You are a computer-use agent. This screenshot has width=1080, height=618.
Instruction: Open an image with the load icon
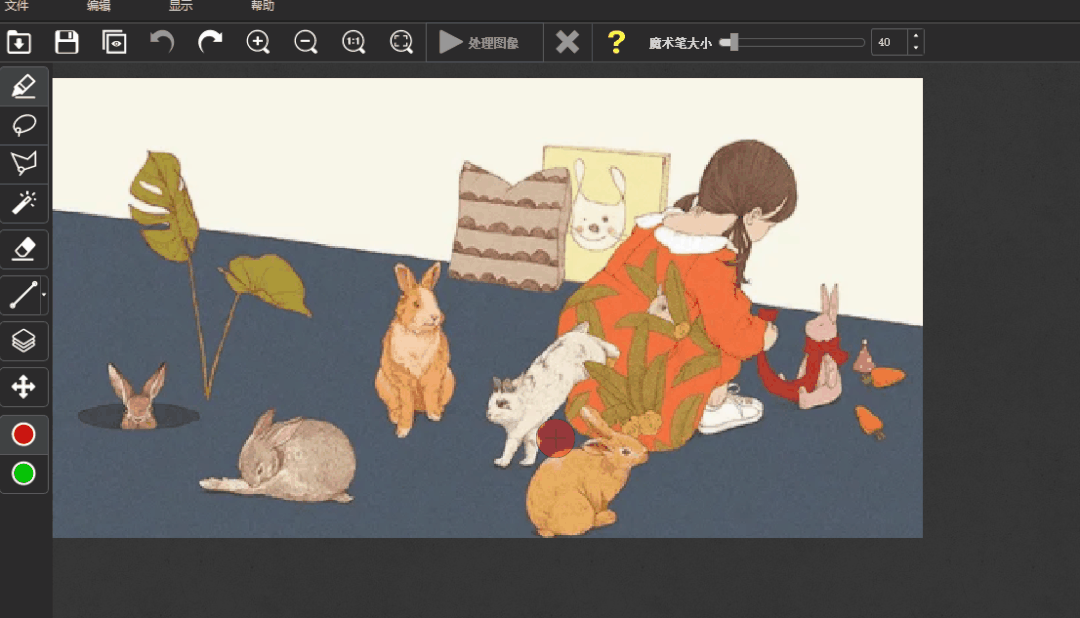(x=19, y=42)
